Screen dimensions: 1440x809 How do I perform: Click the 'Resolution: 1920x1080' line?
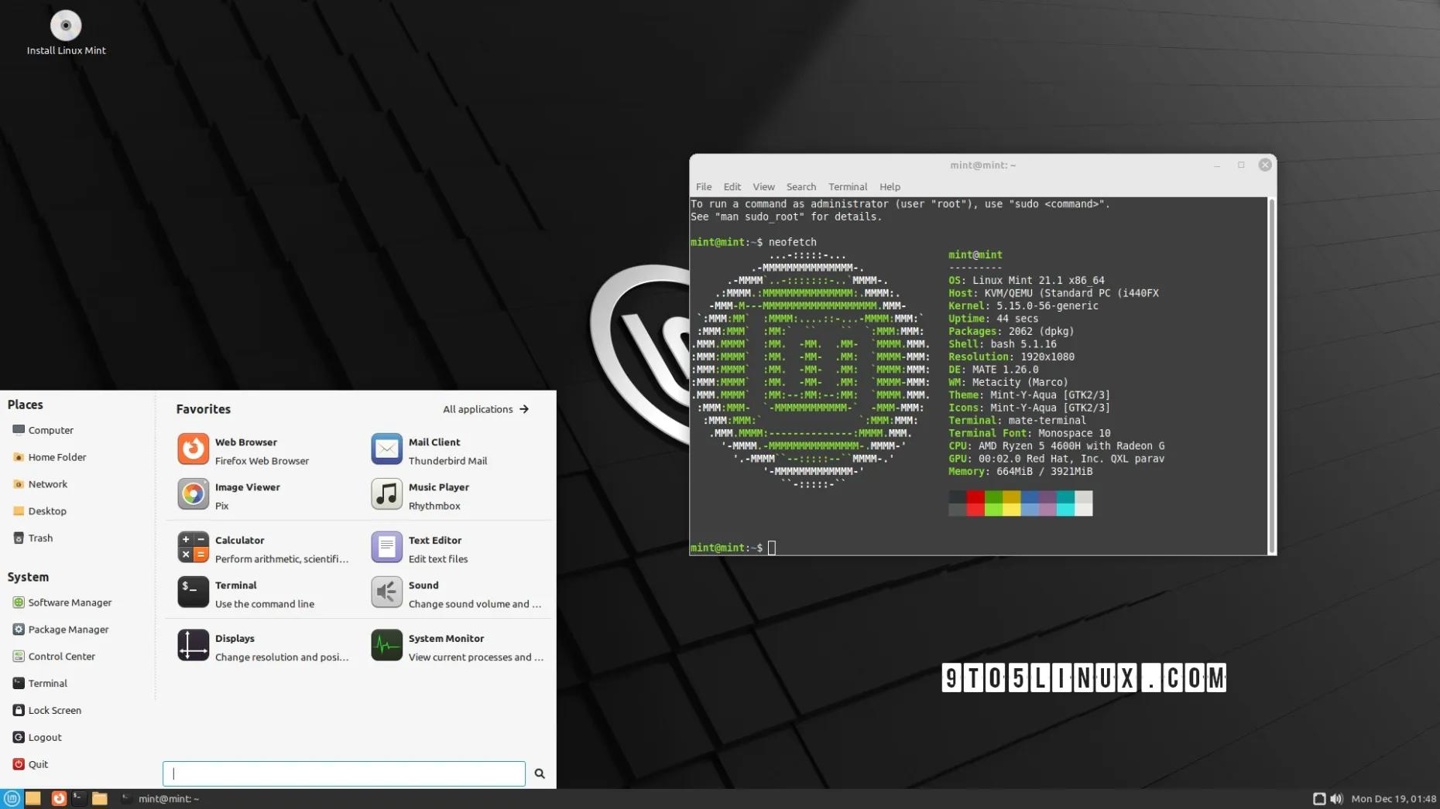click(1011, 357)
